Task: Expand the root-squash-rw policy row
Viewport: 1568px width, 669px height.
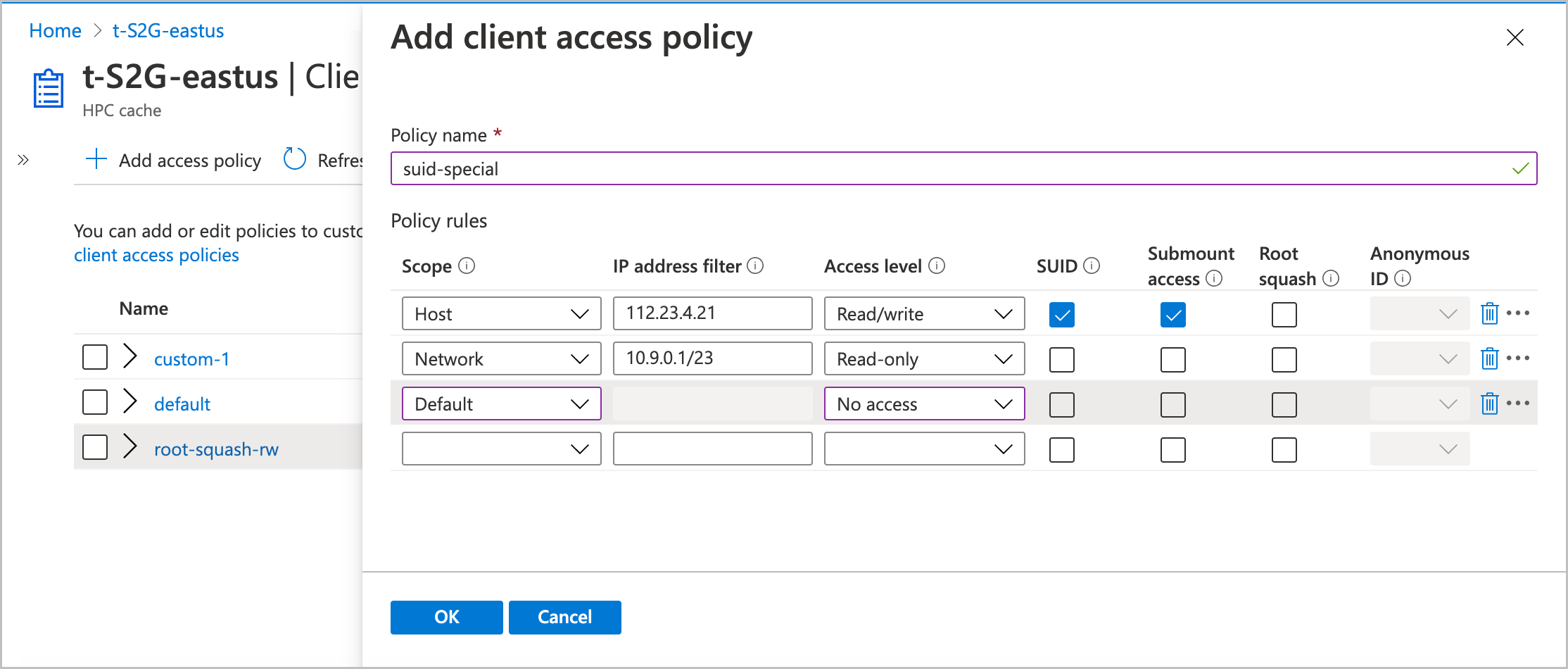Action: click(x=129, y=447)
